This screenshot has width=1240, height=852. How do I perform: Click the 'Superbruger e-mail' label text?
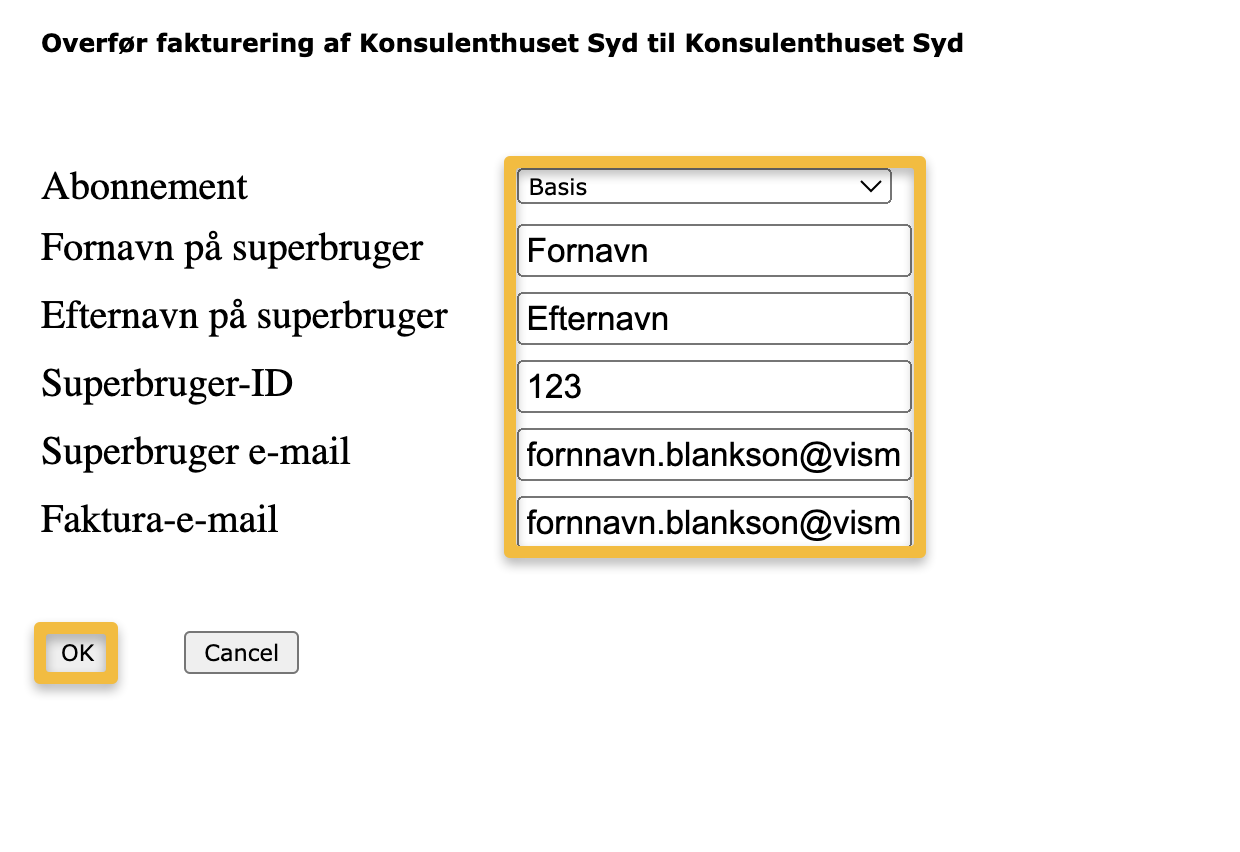(x=196, y=452)
